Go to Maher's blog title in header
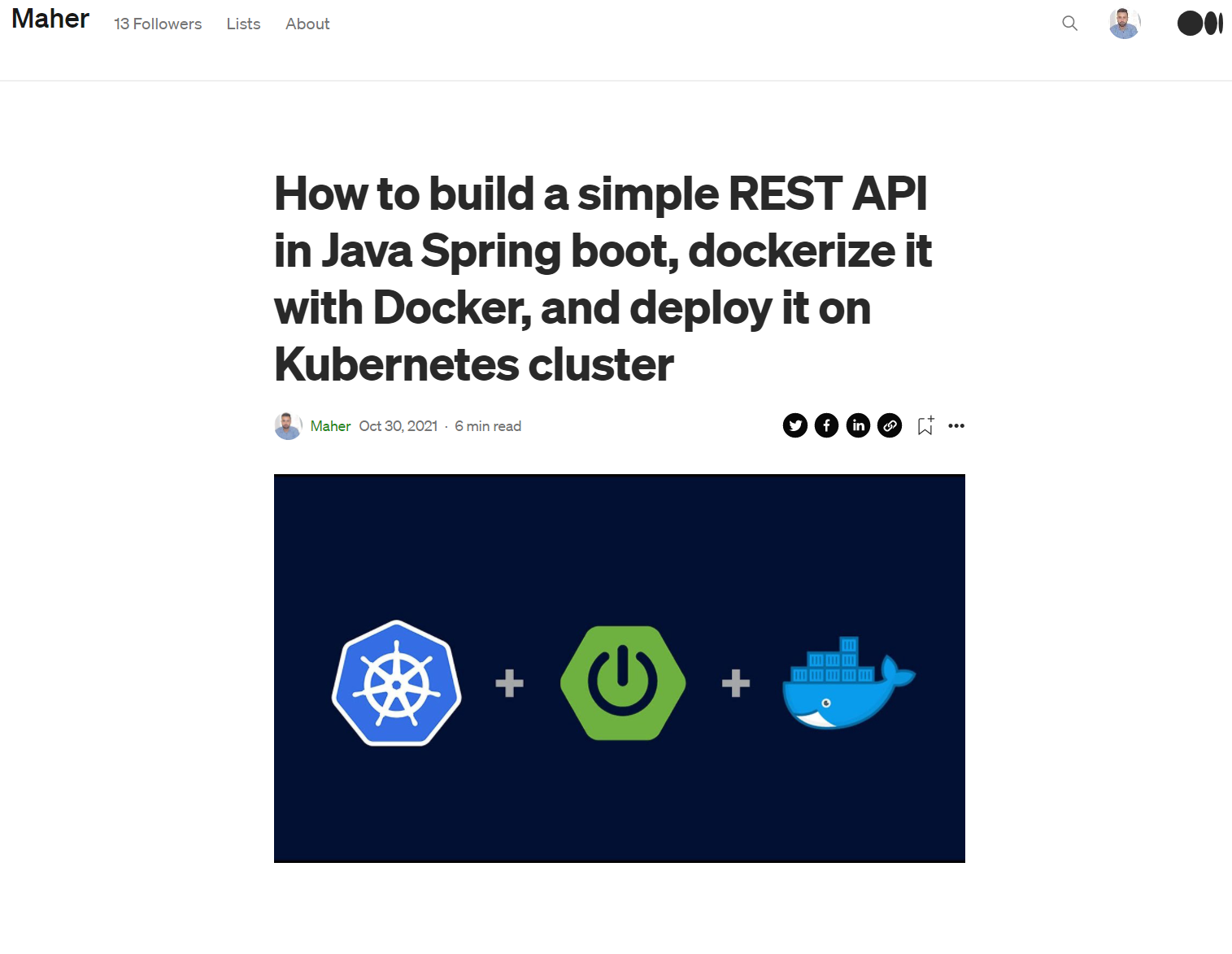Image resolution: width=1232 pixels, height=954 pixels. pyautogui.click(x=50, y=19)
